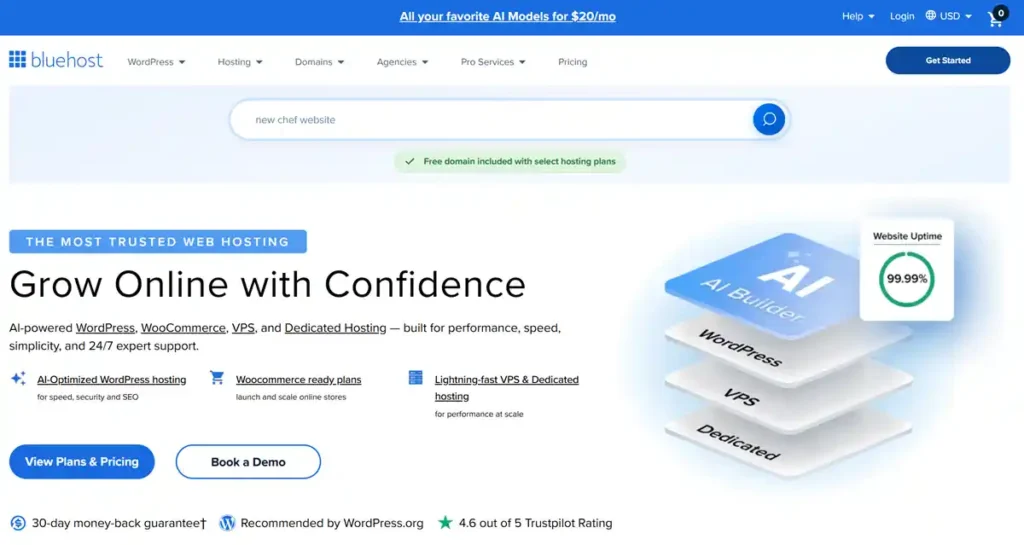Viewport: 1024px width, 545px height.
Task: Click the WordPress logo icon
Action: pyautogui.click(x=227, y=523)
